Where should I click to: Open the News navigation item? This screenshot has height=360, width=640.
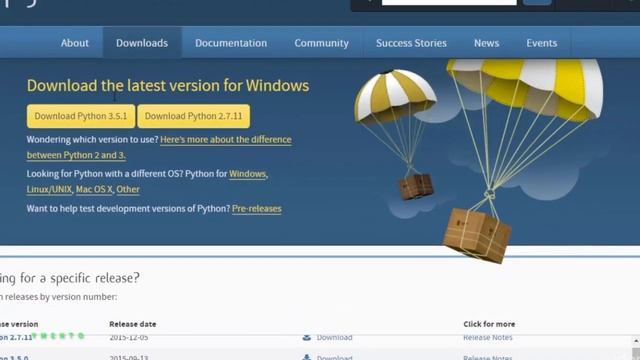(x=487, y=43)
